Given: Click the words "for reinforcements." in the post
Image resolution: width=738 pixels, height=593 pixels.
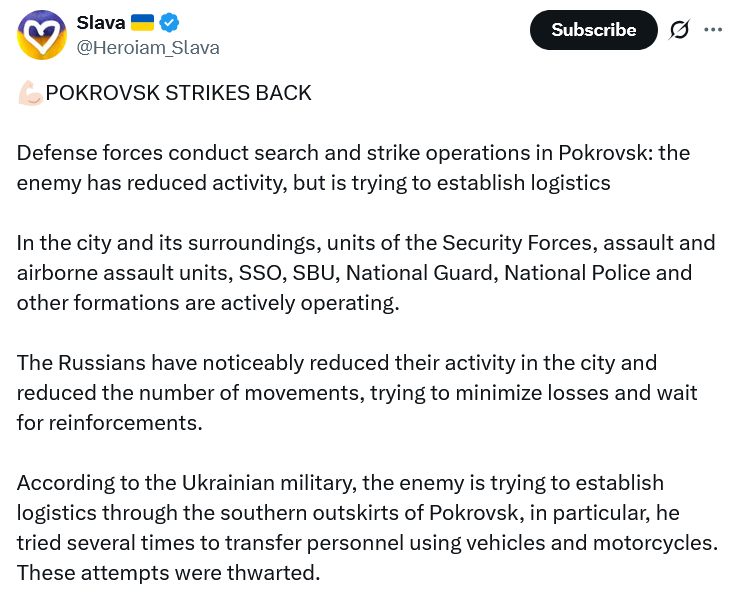Looking at the screenshot, I should click(109, 422).
